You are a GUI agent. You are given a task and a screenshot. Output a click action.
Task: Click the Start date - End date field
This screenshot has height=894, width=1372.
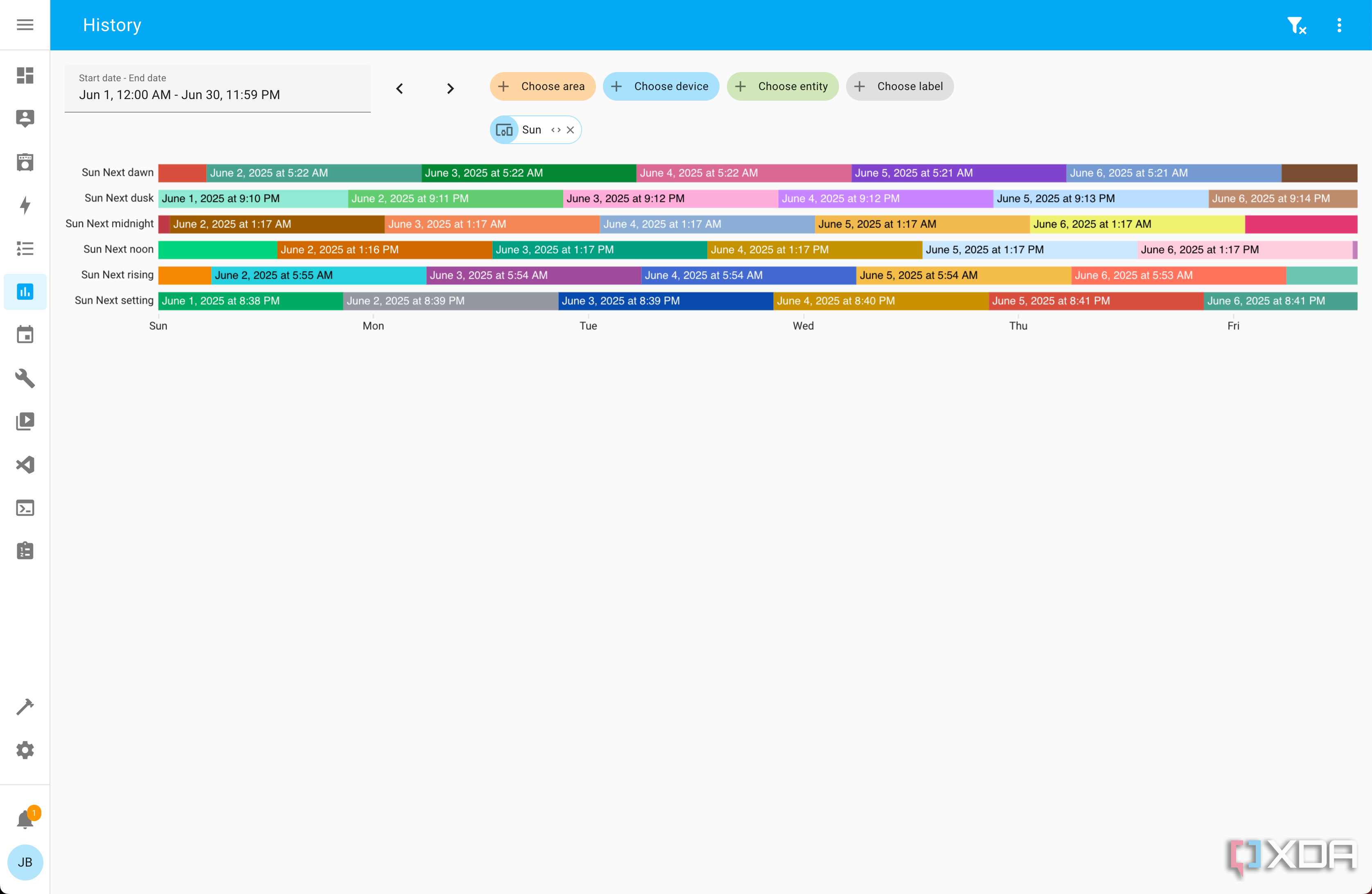[x=217, y=88]
